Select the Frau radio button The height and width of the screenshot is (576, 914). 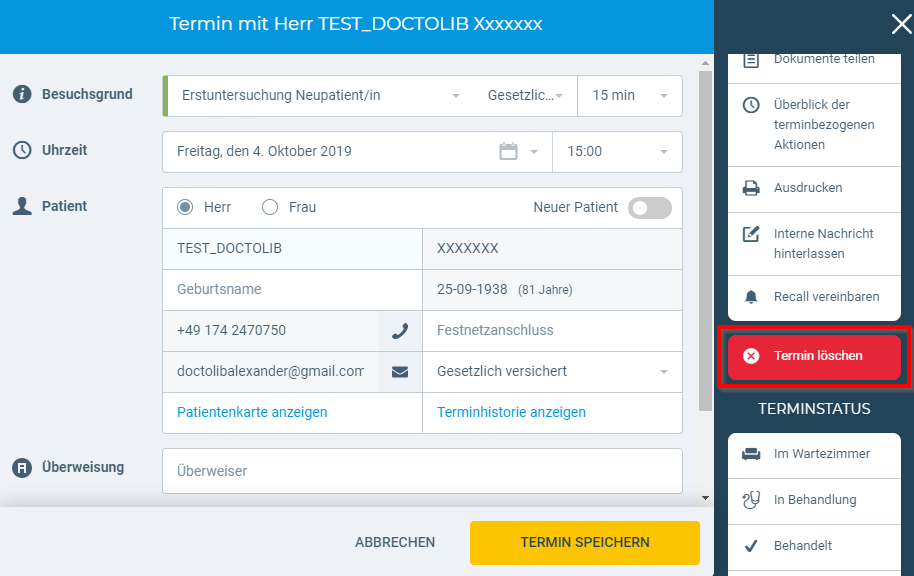point(270,208)
